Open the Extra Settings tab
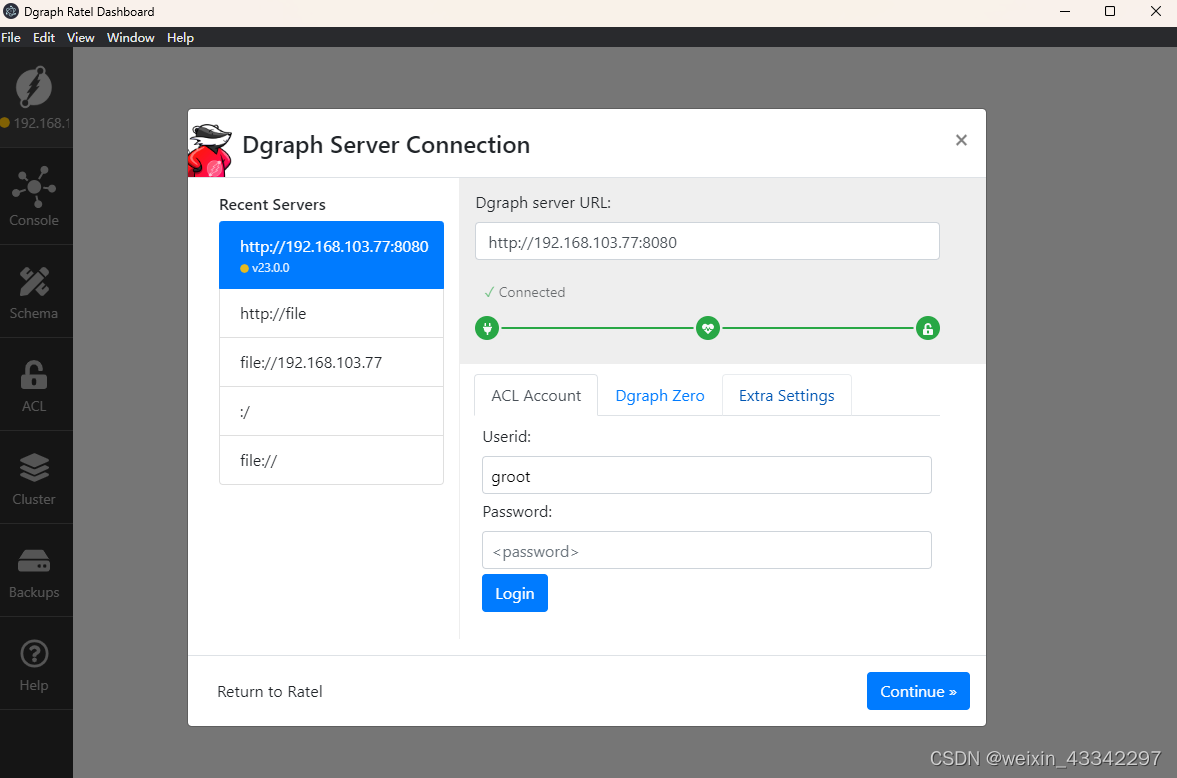 pyautogui.click(x=786, y=395)
